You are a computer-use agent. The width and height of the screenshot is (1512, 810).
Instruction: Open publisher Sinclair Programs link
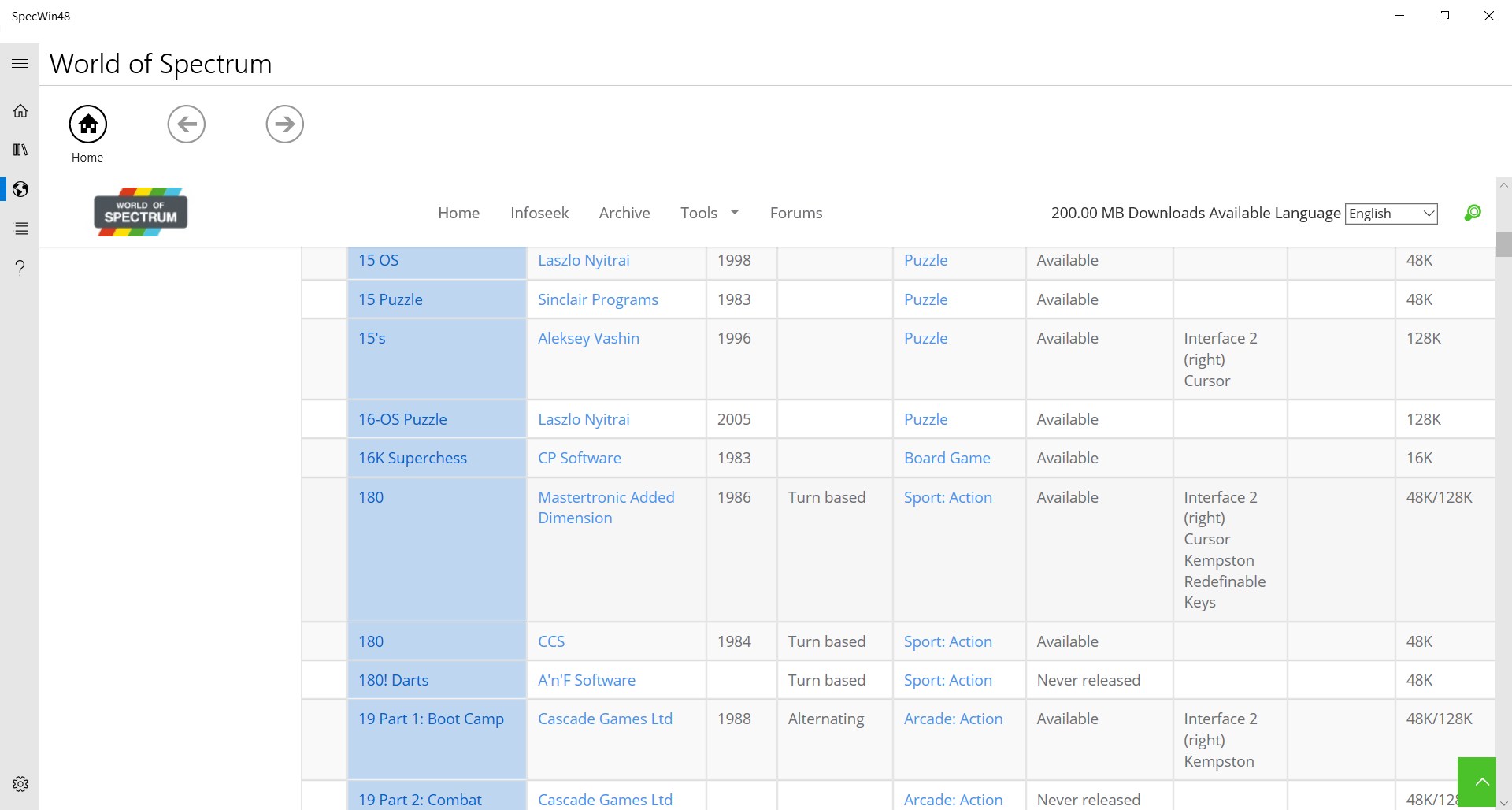coord(598,299)
